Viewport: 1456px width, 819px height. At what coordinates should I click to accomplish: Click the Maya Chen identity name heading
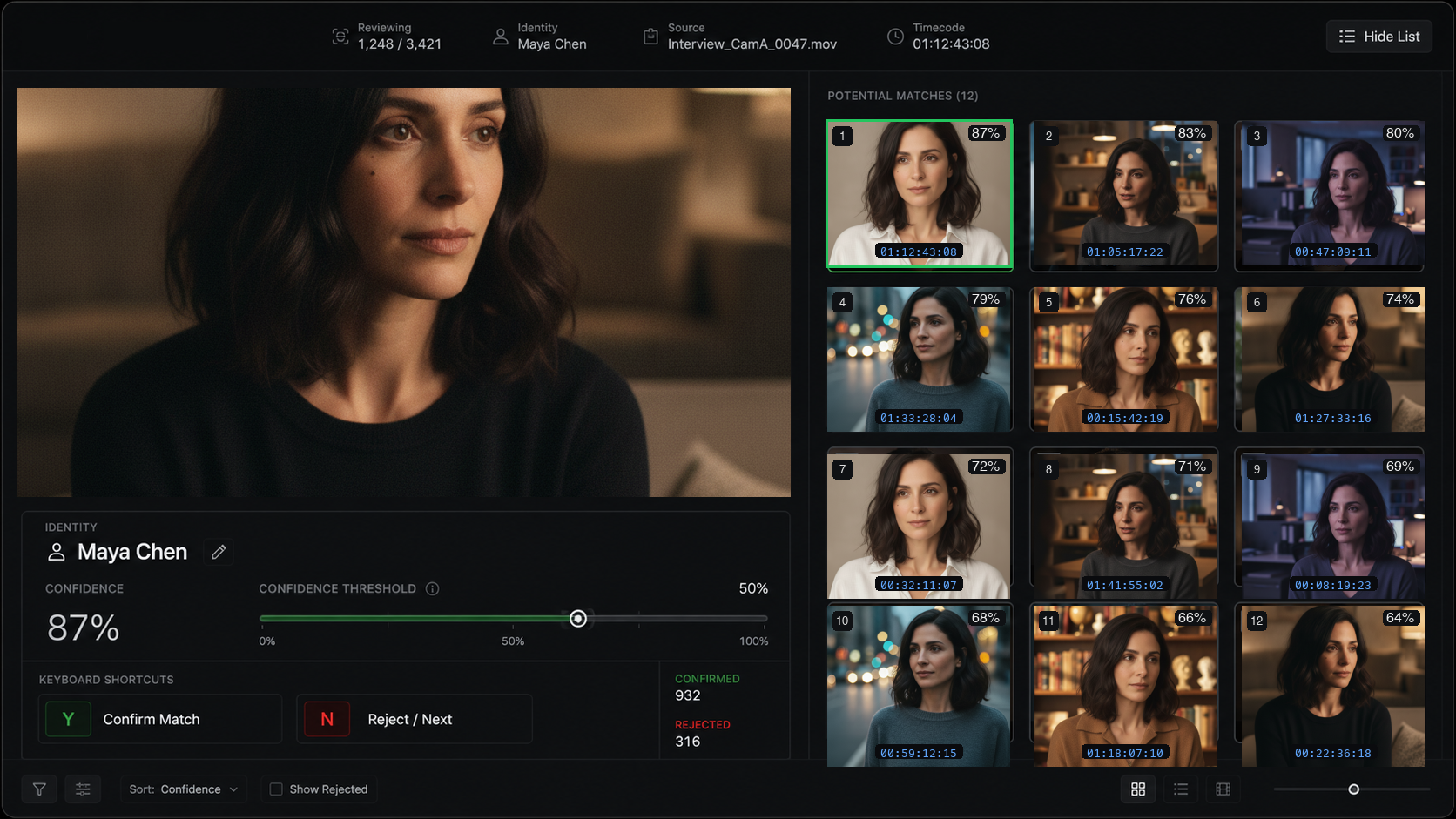(132, 552)
